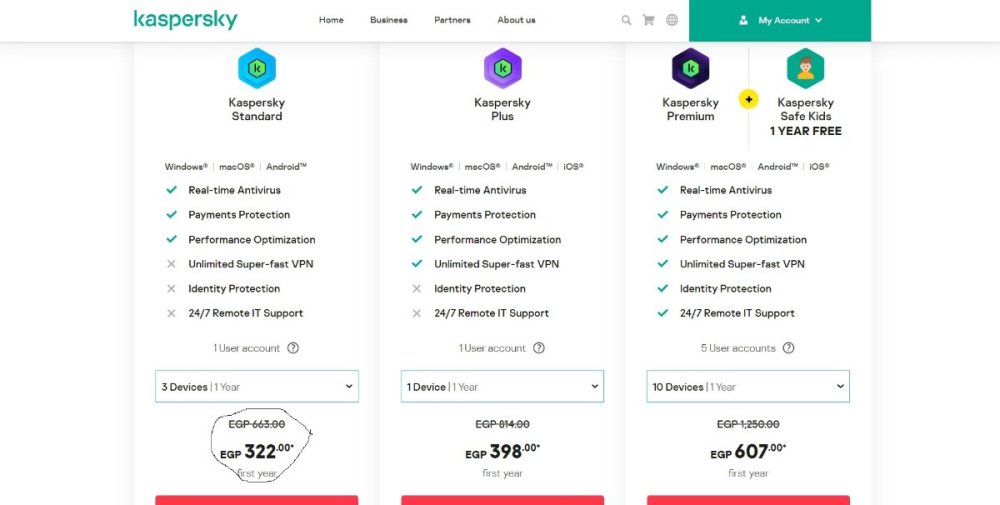Expand the 3 Devices dropdown for Standard
This screenshot has width=1000, height=505.
click(257, 387)
